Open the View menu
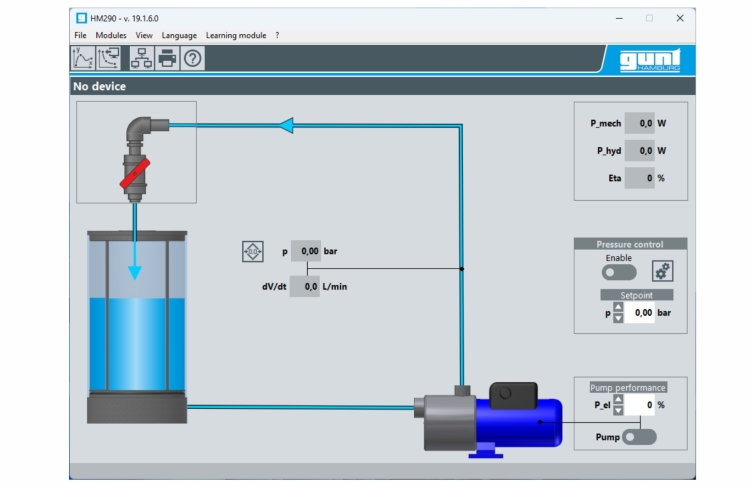755x488 pixels. pyautogui.click(x=144, y=35)
